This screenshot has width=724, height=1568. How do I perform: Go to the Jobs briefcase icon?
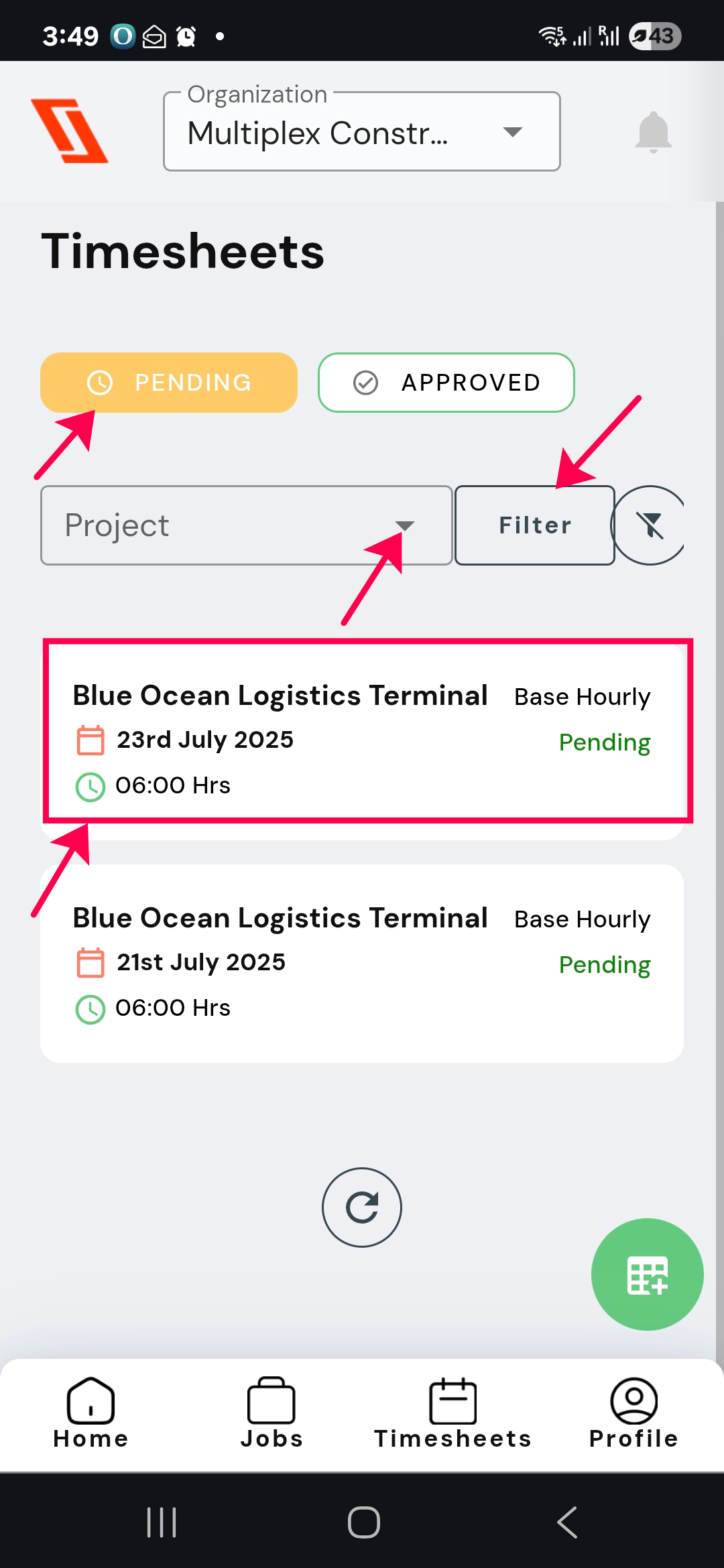[271, 1400]
